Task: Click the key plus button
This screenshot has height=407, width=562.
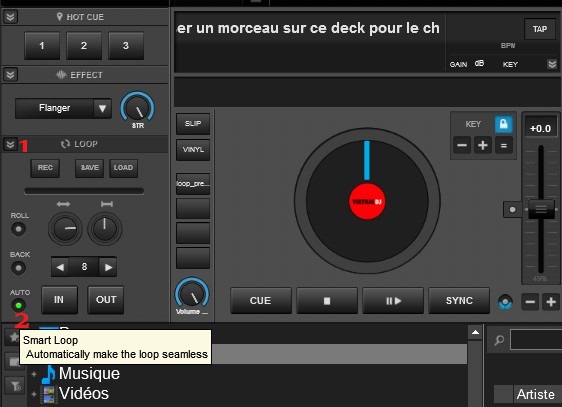Action: pyautogui.click(x=483, y=145)
